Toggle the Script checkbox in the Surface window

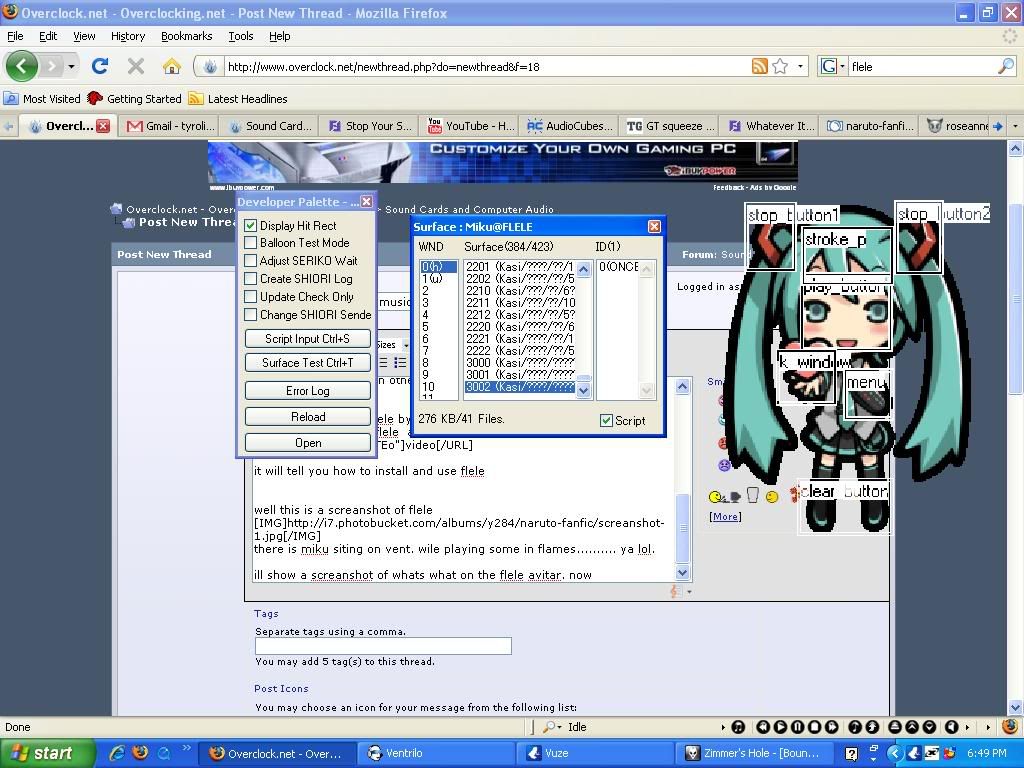pos(607,421)
